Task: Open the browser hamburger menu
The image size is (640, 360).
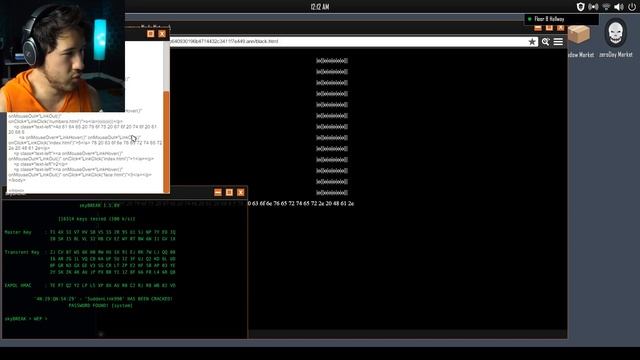Action: click(x=558, y=42)
